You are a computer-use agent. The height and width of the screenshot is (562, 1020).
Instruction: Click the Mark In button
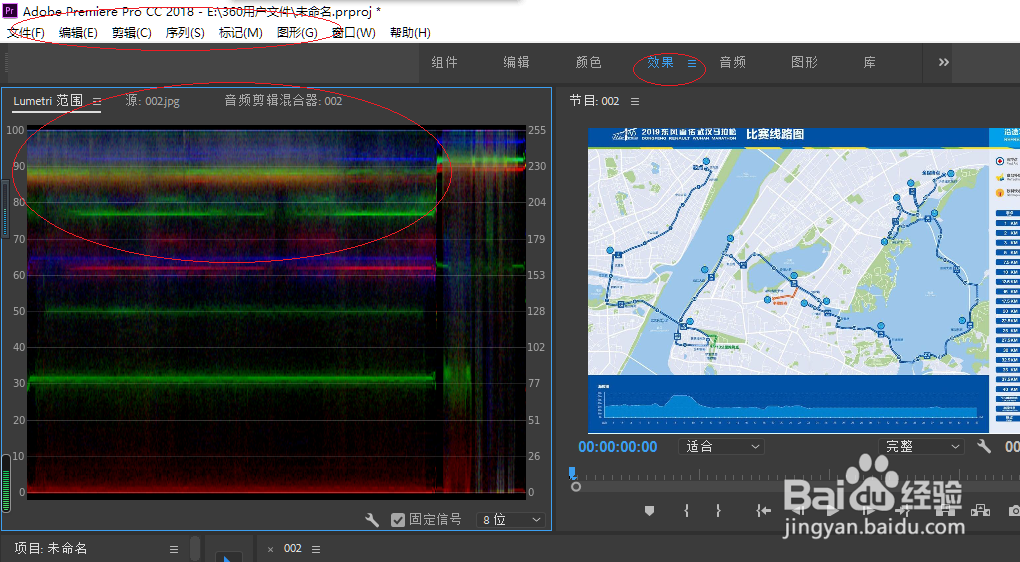click(x=686, y=511)
